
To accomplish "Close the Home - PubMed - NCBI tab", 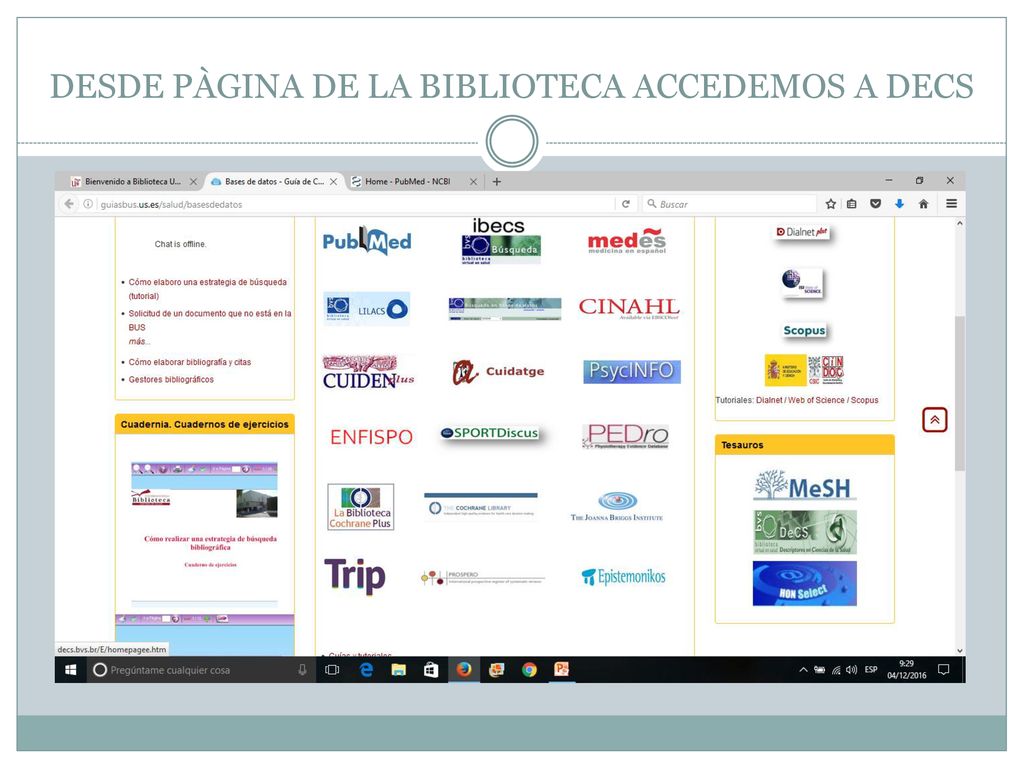I will [473, 182].
